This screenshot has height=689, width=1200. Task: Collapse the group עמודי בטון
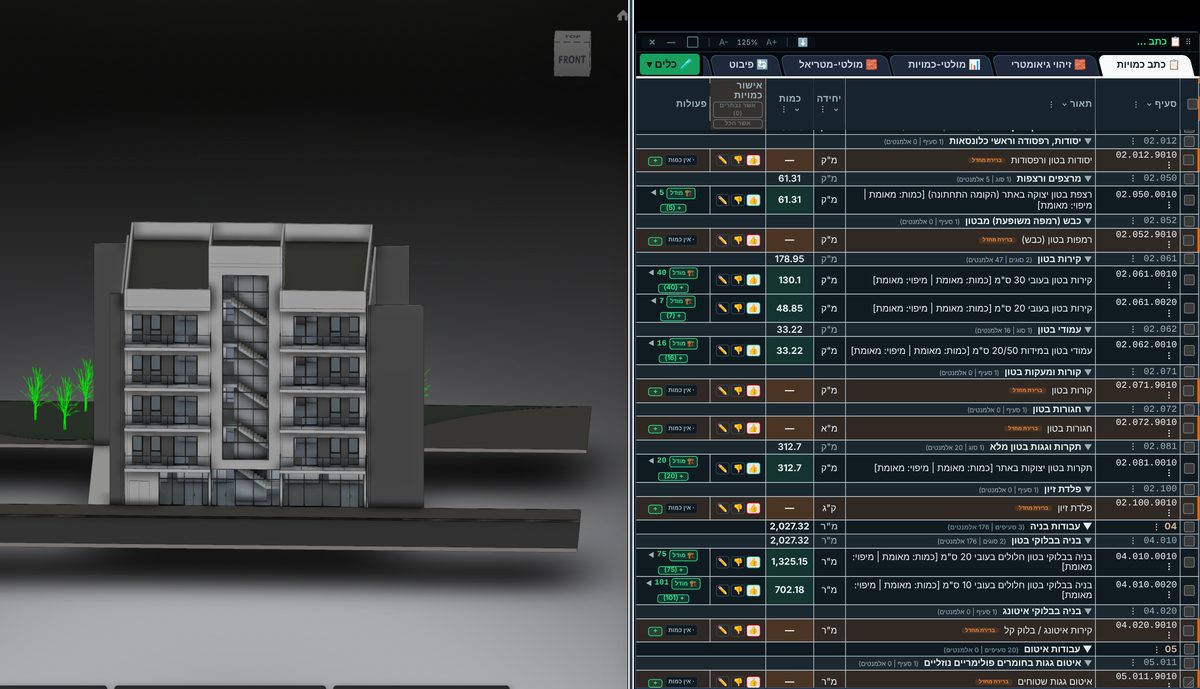point(1088,329)
